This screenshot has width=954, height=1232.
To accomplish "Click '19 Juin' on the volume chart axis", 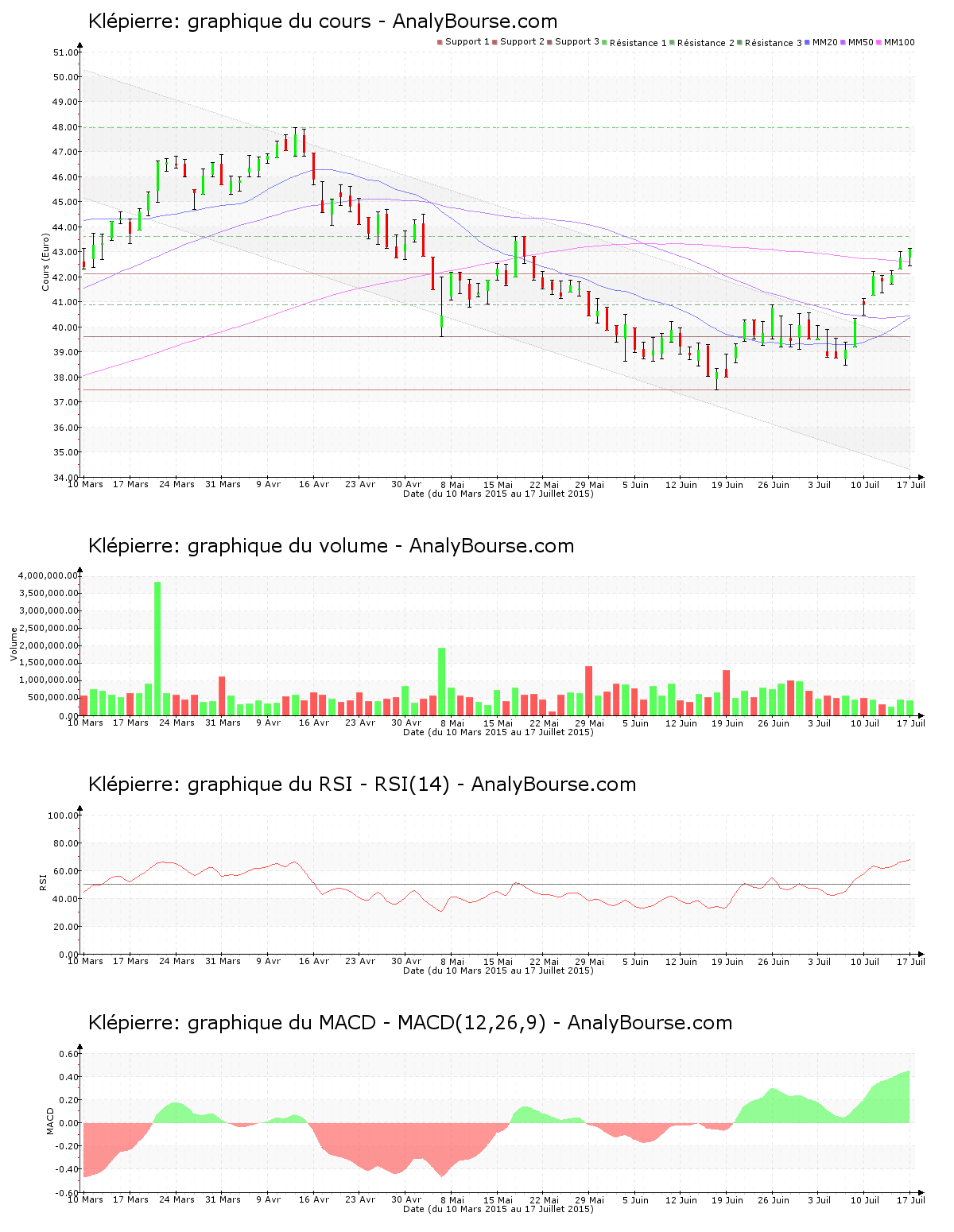I will 727,723.
